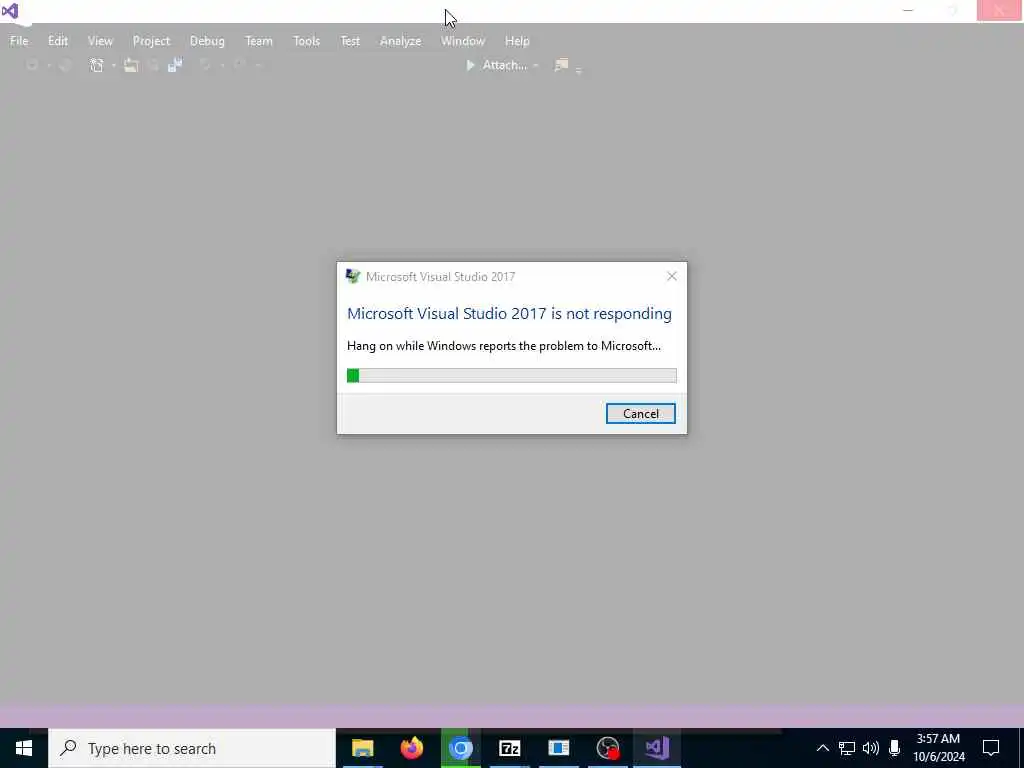The height and width of the screenshot is (768, 1024).
Task: Click the feedback/find icon right of Attach
Action: [x=561, y=65]
